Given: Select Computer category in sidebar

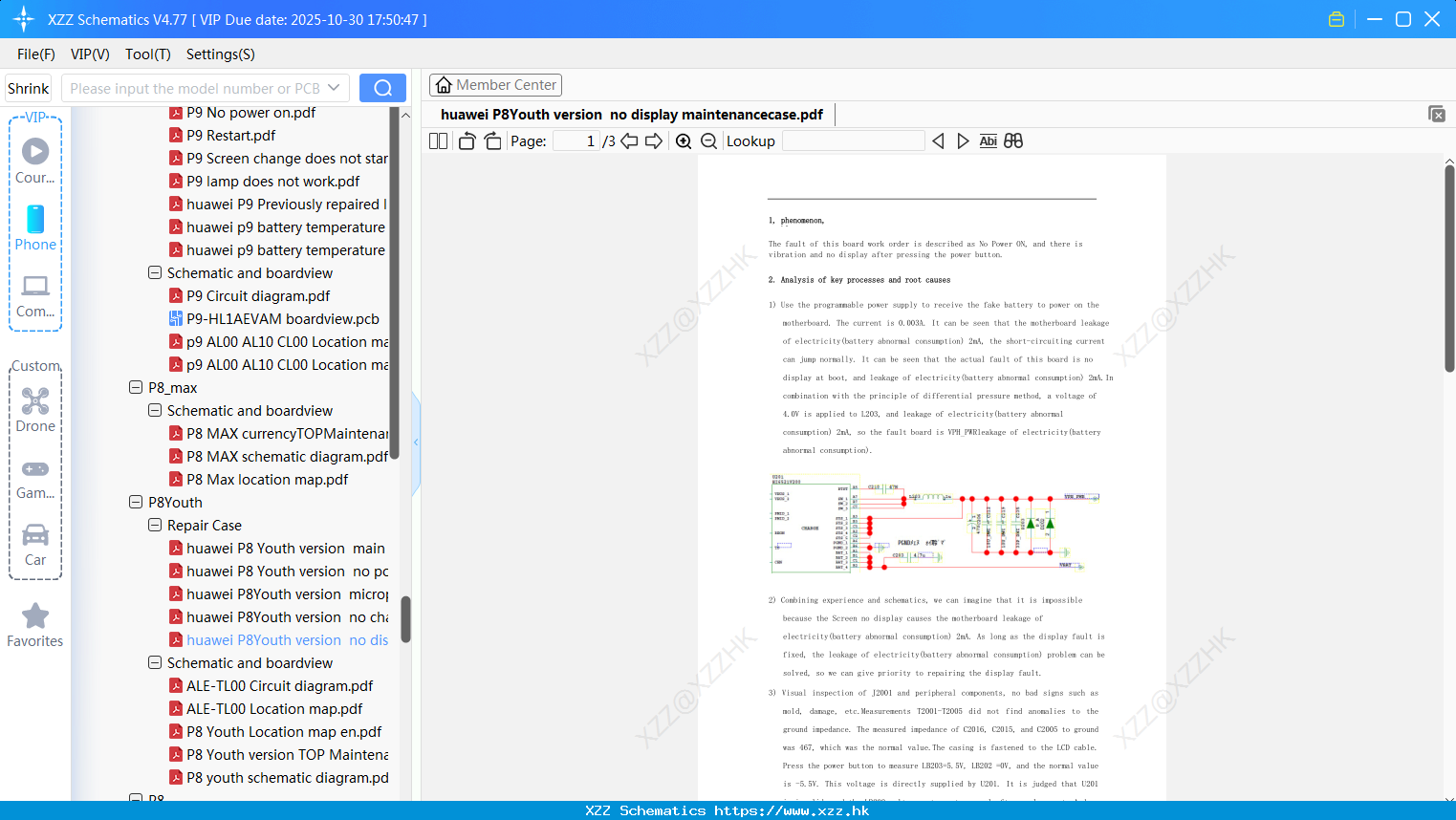Looking at the screenshot, I should pyautogui.click(x=35, y=295).
